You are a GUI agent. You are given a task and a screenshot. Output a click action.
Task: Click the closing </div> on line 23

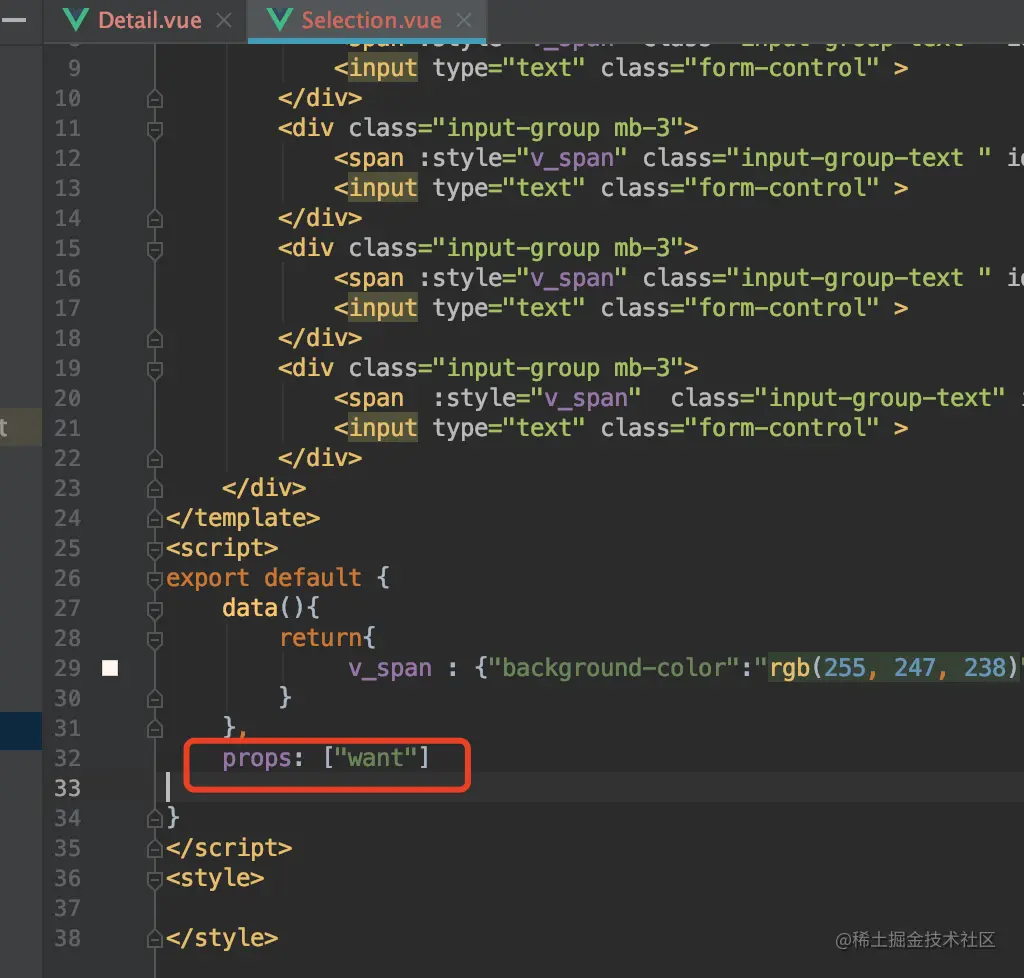click(x=264, y=488)
